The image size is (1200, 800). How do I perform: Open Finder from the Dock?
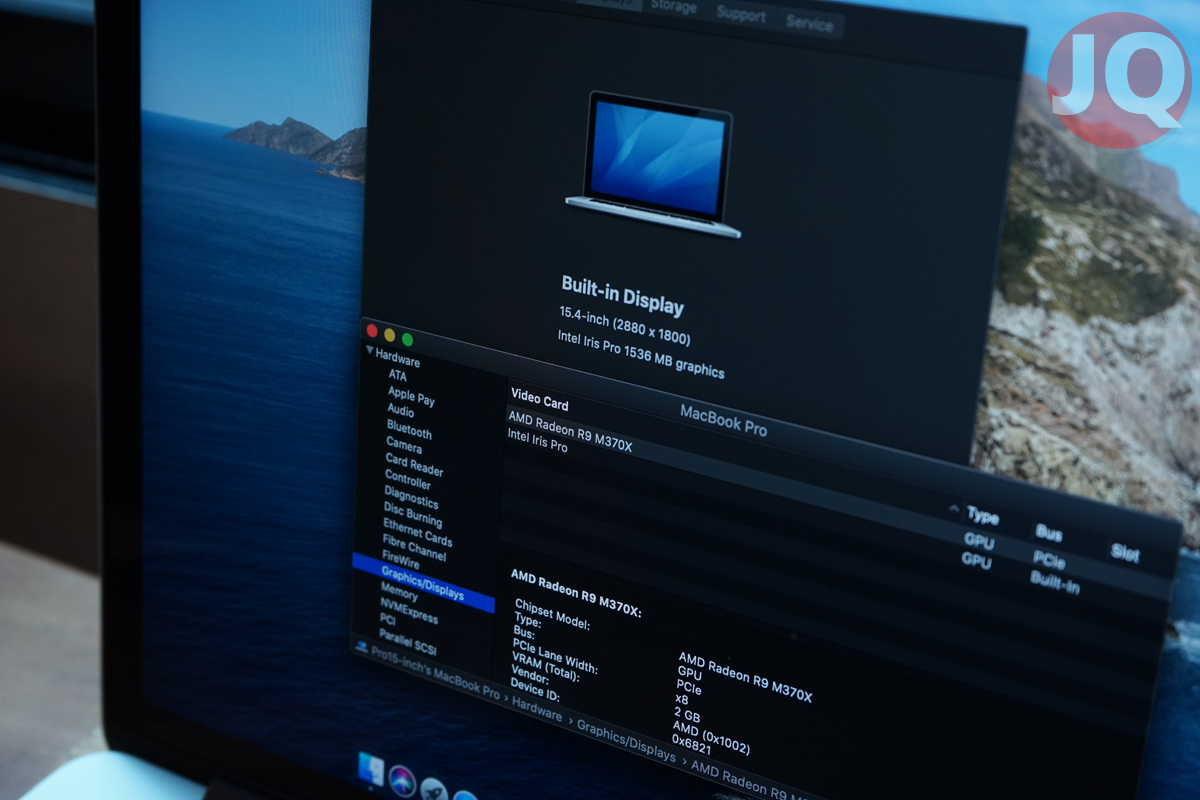(x=371, y=768)
